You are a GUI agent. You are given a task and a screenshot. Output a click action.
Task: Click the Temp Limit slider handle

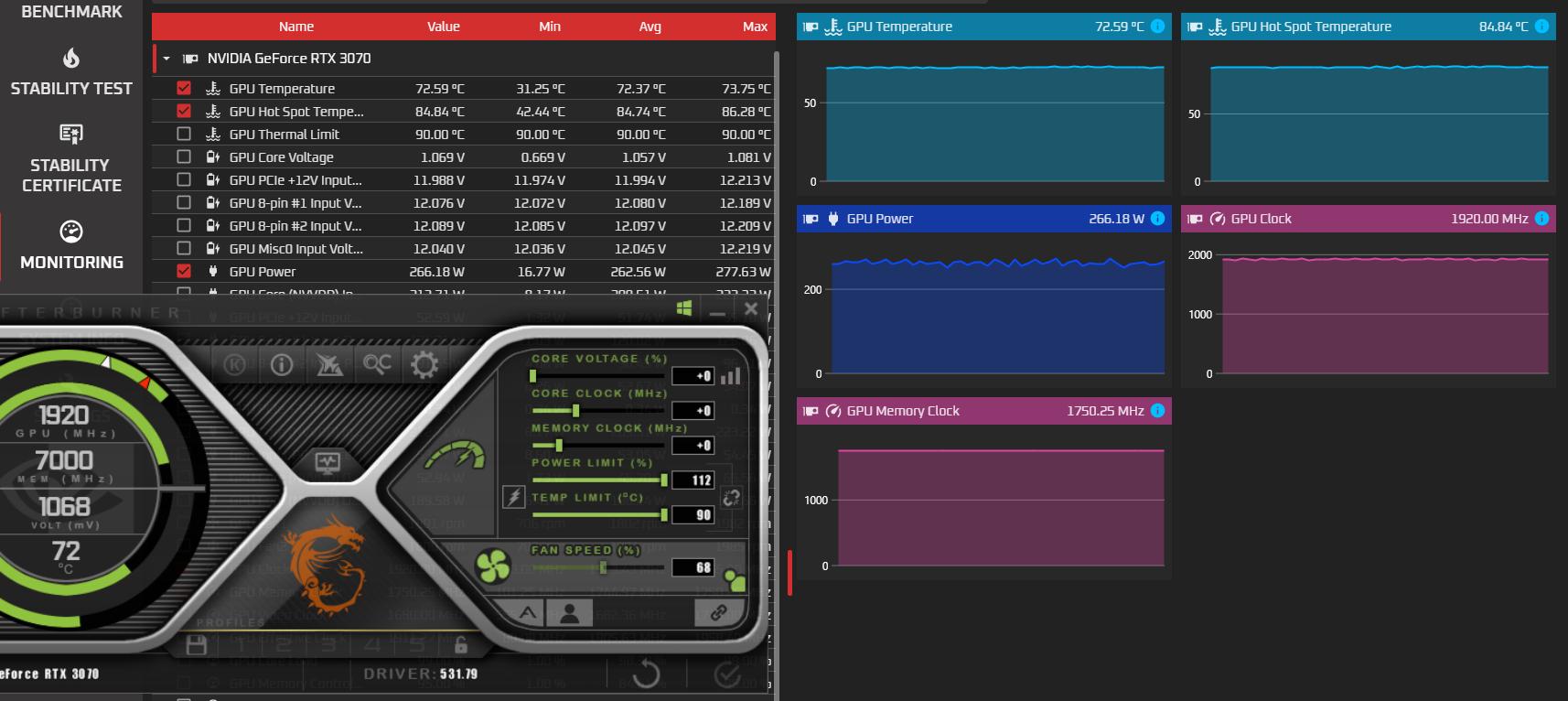point(664,515)
